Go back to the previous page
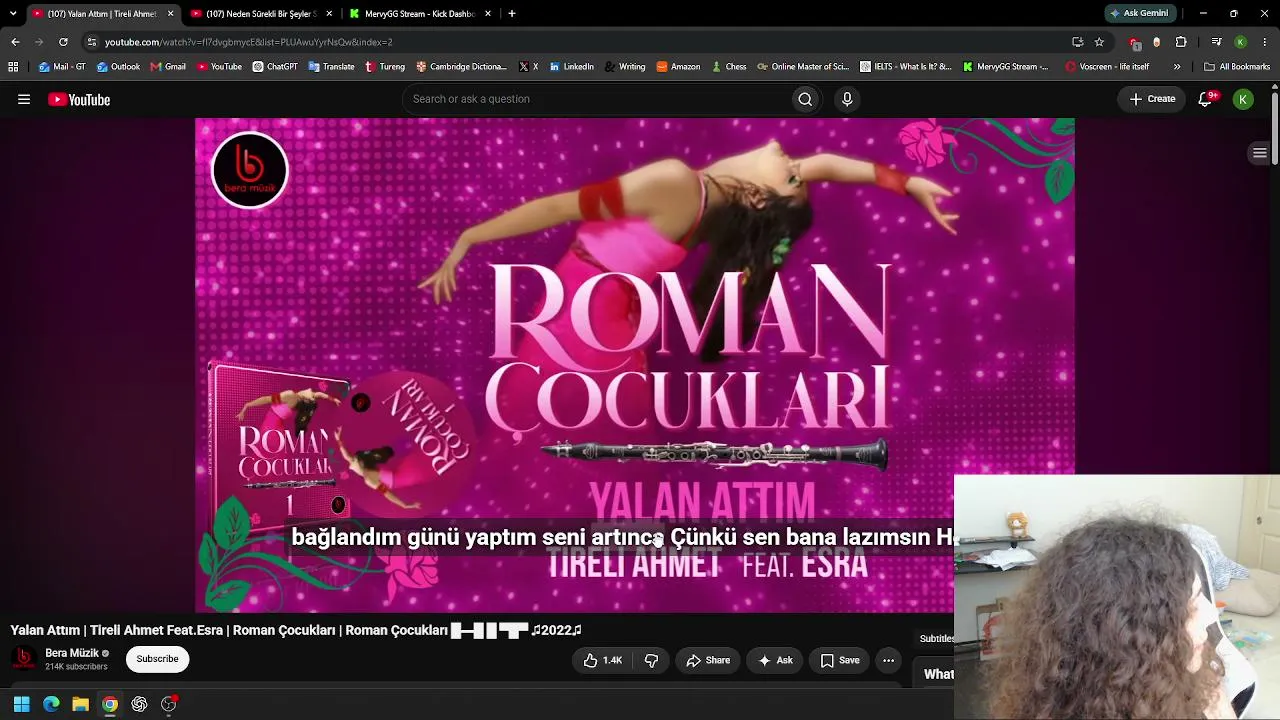The width and height of the screenshot is (1280, 720). pos(15,42)
